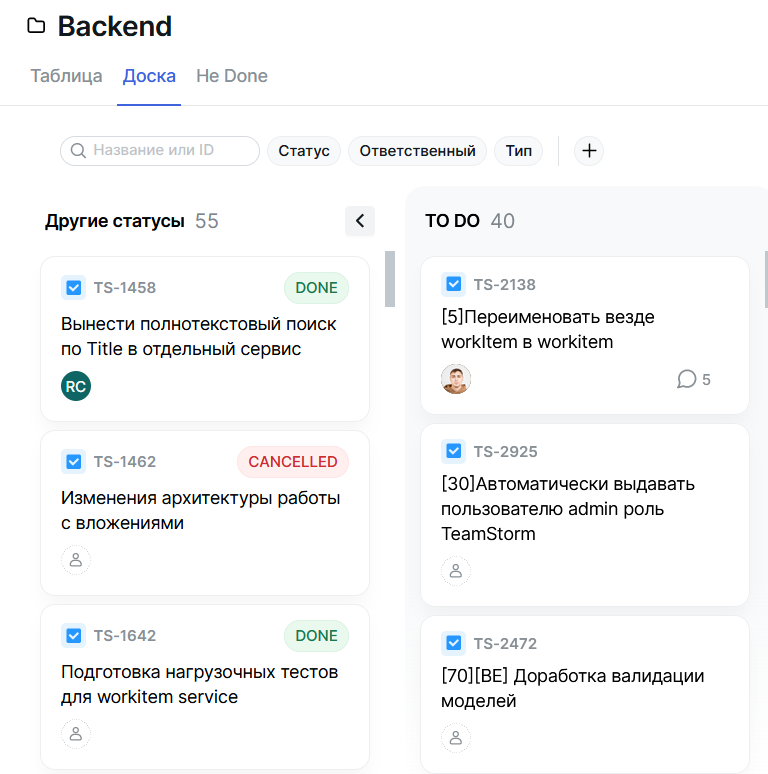The image size is (768, 774).
Task: Click the task type checkbox icon on TS-2138
Action: click(453, 284)
